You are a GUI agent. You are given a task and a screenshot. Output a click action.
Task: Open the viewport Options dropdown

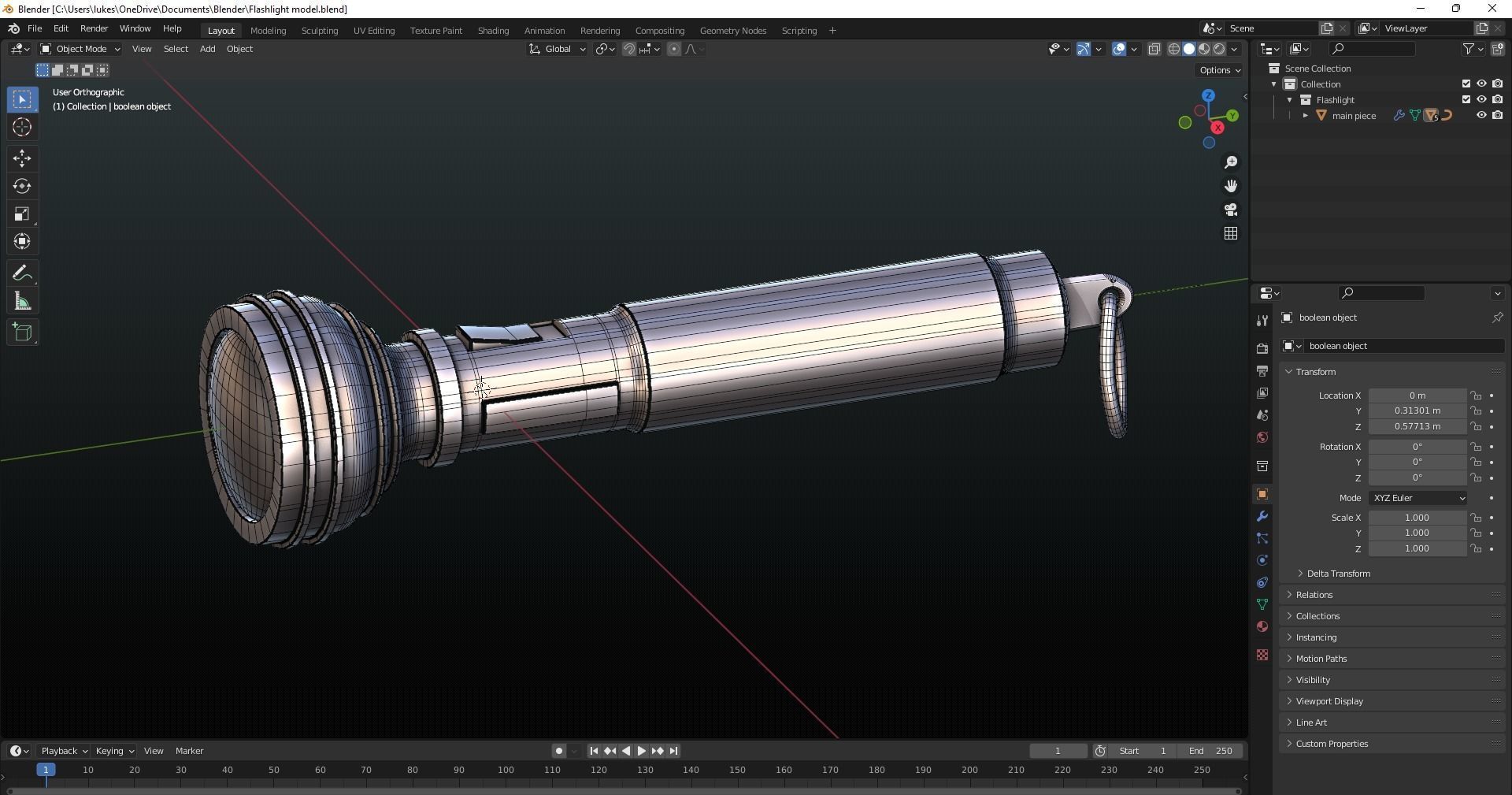tap(1219, 70)
